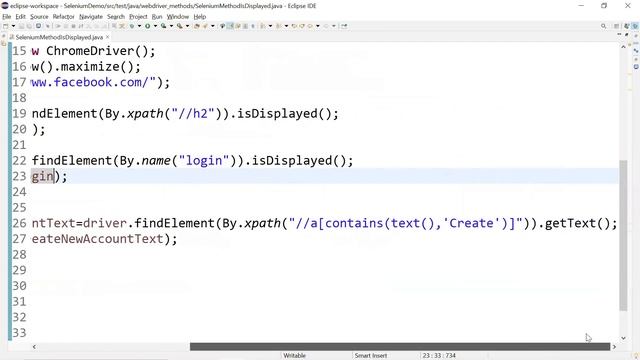Open the Search menu

(x=116, y=16)
